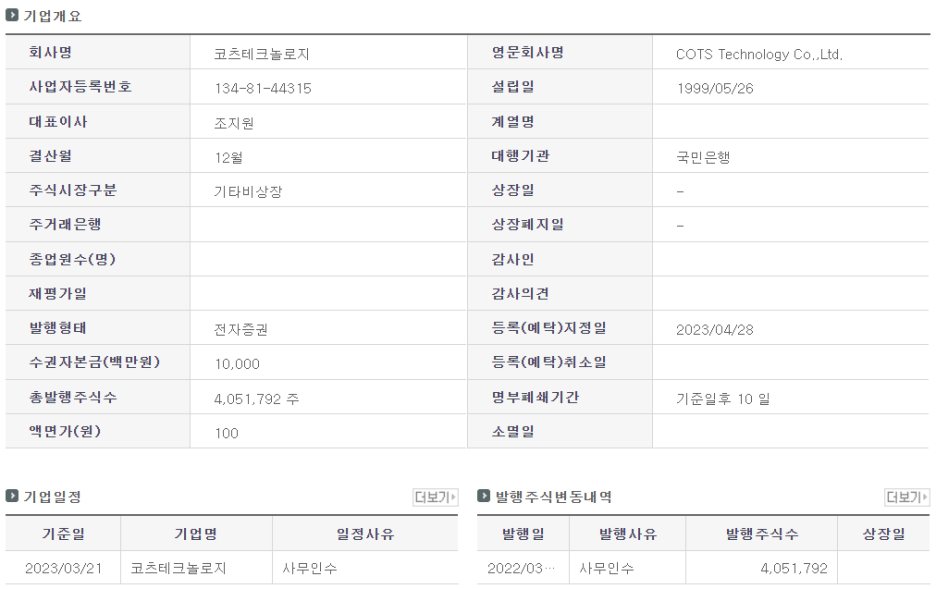Click the 발행일 column header
The height and width of the screenshot is (589, 936).
tap(523, 534)
